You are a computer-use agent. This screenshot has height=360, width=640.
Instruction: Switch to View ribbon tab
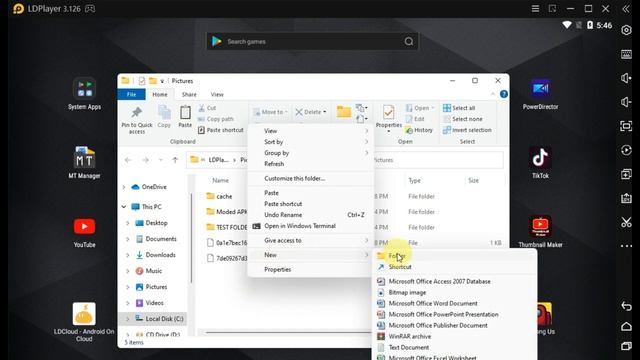(217, 94)
